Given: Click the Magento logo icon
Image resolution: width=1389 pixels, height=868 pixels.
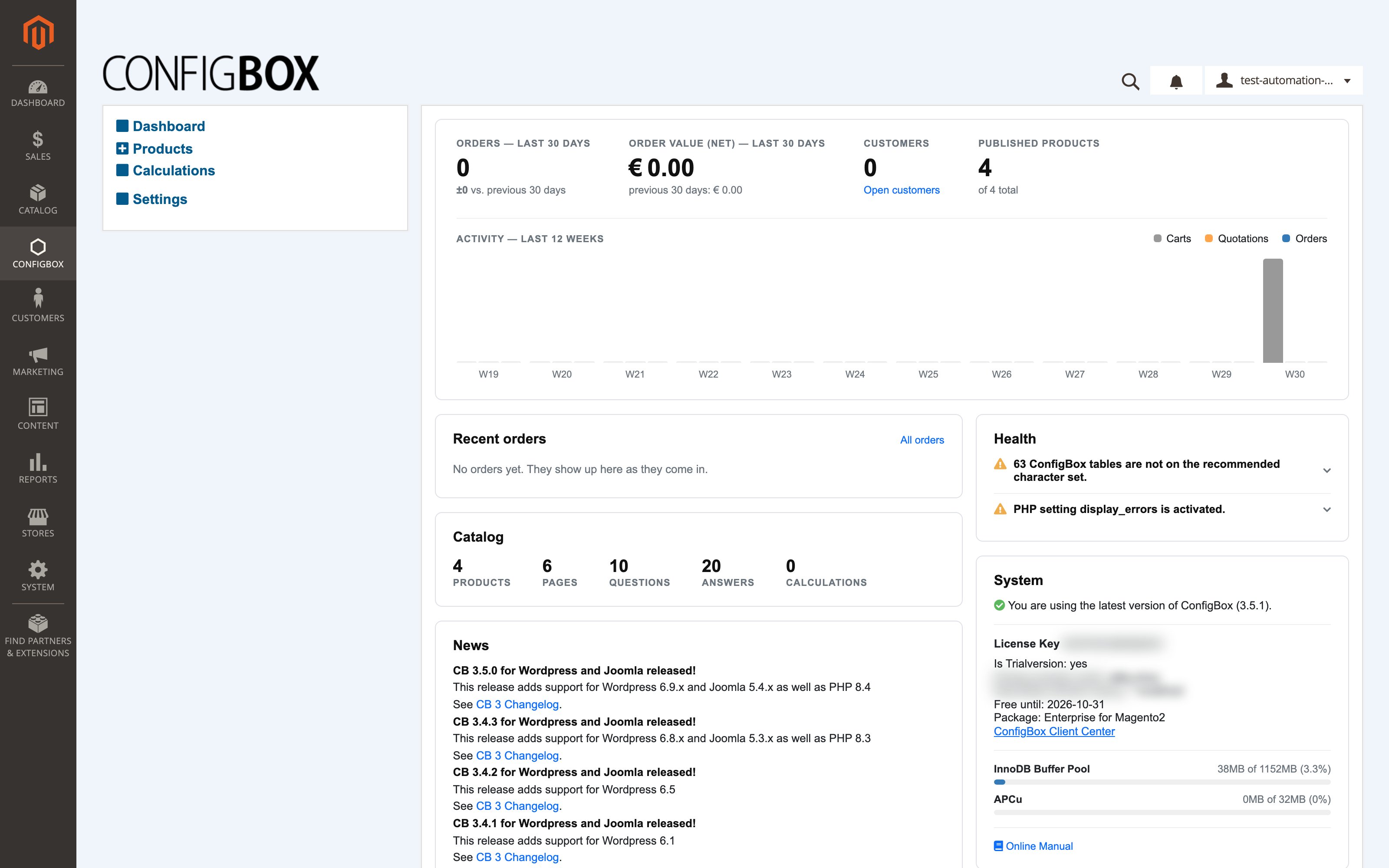Looking at the screenshot, I should (38, 33).
